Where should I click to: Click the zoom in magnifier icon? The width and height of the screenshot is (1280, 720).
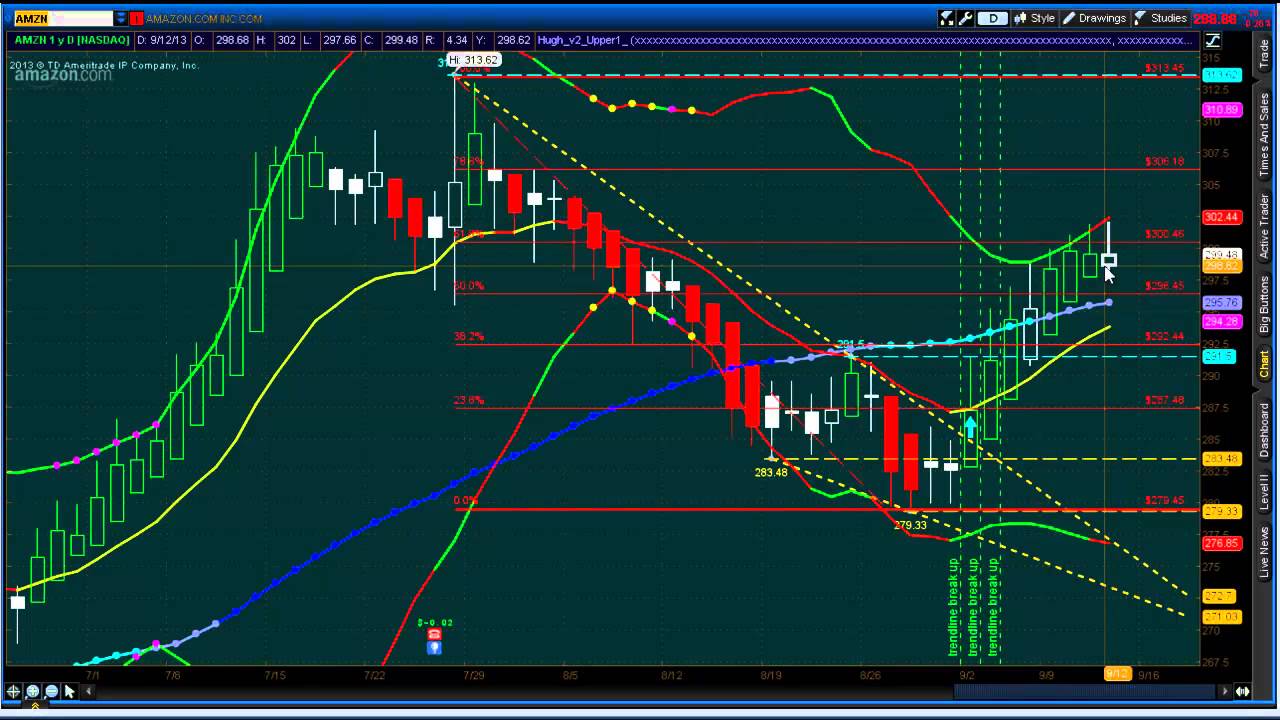(33, 691)
